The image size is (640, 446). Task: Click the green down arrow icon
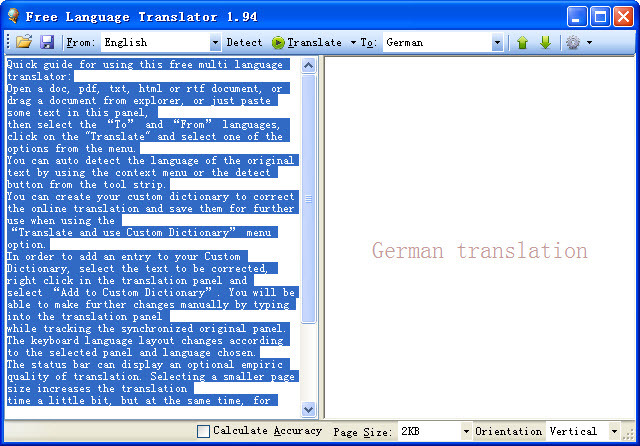pos(545,42)
